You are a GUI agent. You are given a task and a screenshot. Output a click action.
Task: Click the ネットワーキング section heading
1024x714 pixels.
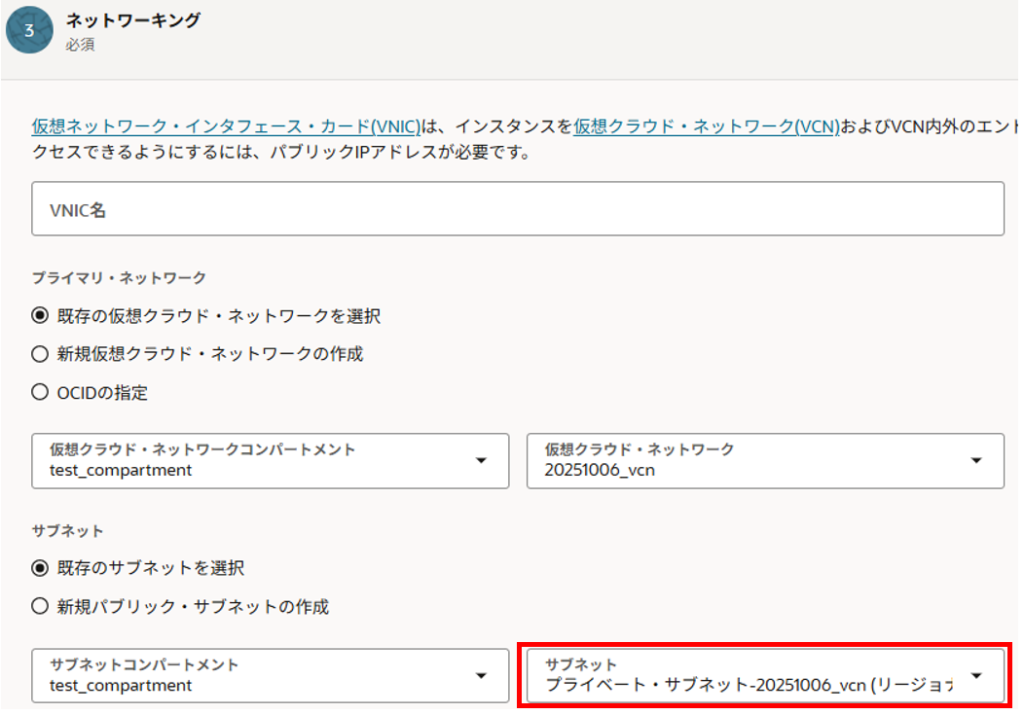132,20
